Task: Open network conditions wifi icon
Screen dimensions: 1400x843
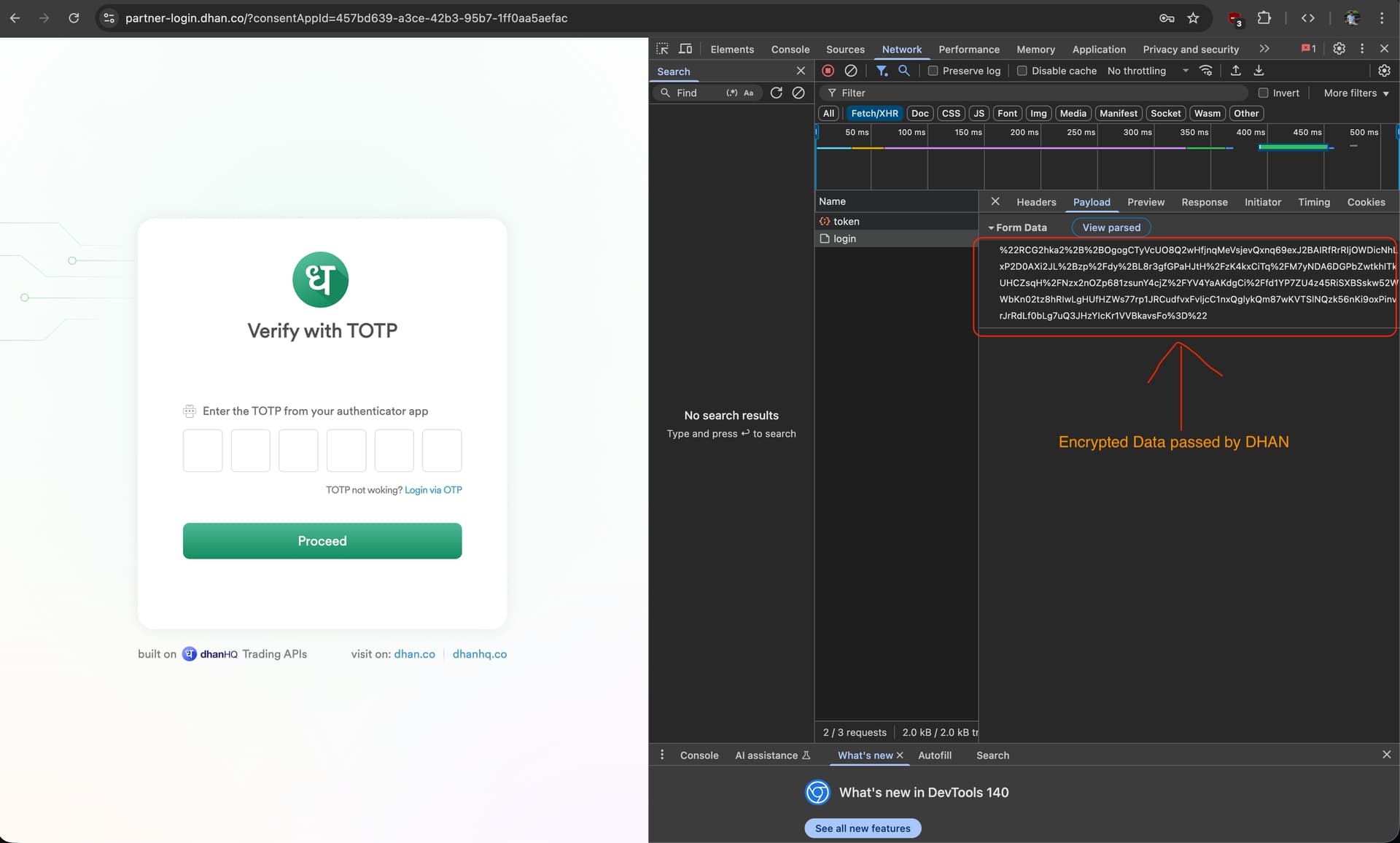Action: (1206, 71)
